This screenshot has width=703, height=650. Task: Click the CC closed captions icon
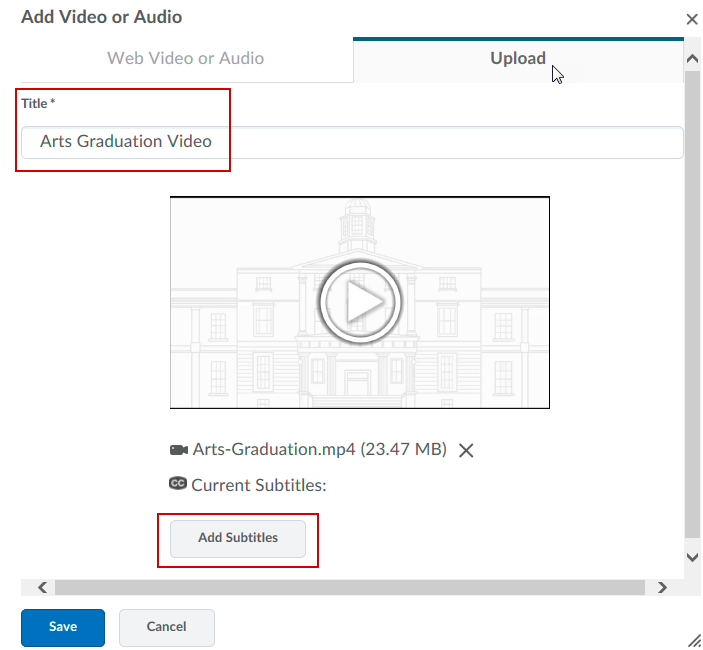click(179, 484)
